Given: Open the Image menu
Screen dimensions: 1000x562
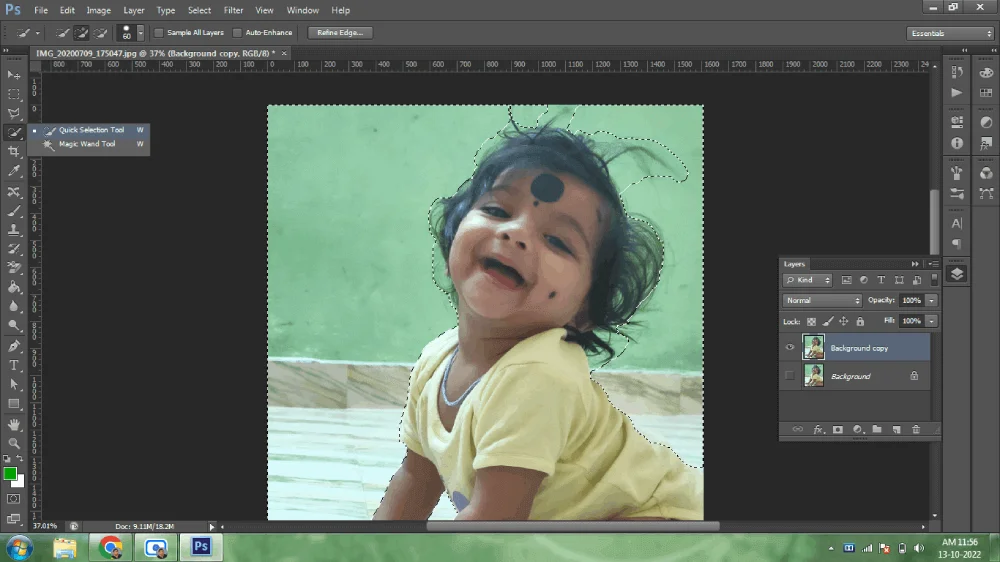Looking at the screenshot, I should (98, 10).
